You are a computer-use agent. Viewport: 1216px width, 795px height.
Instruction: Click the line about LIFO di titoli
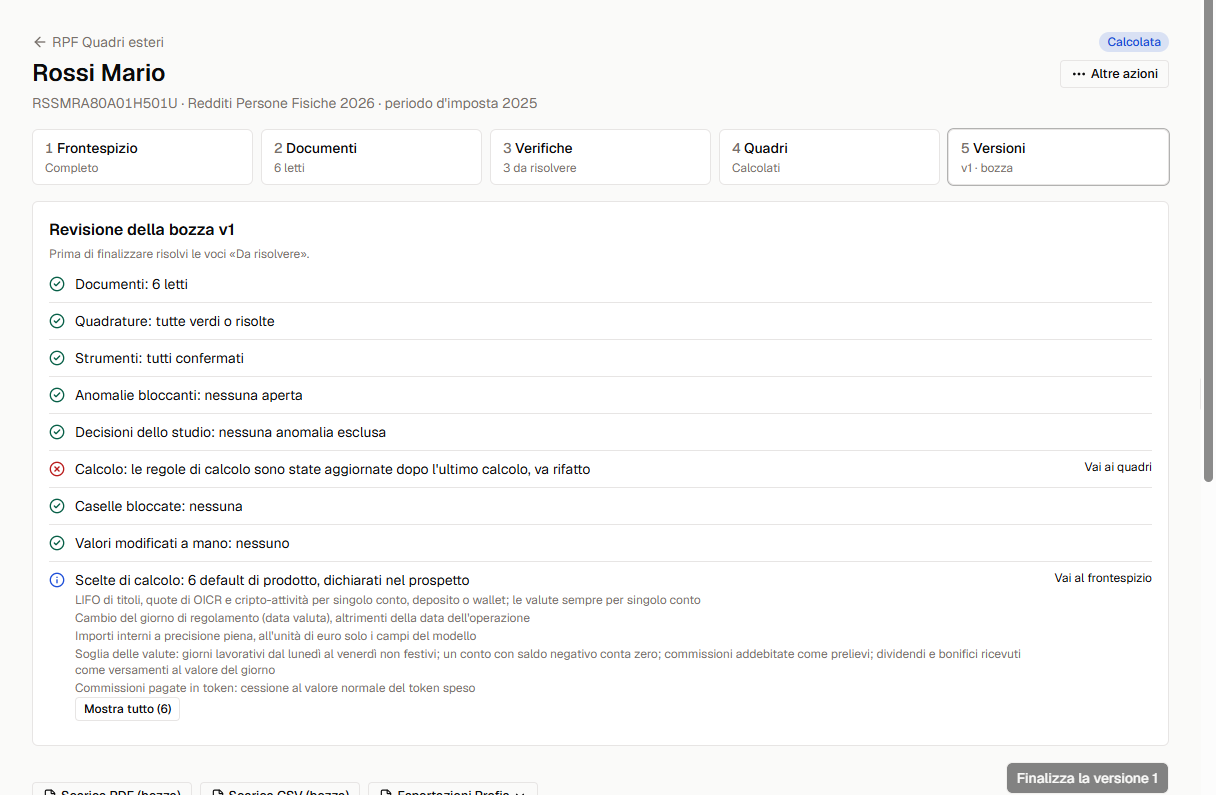pos(388,600)
